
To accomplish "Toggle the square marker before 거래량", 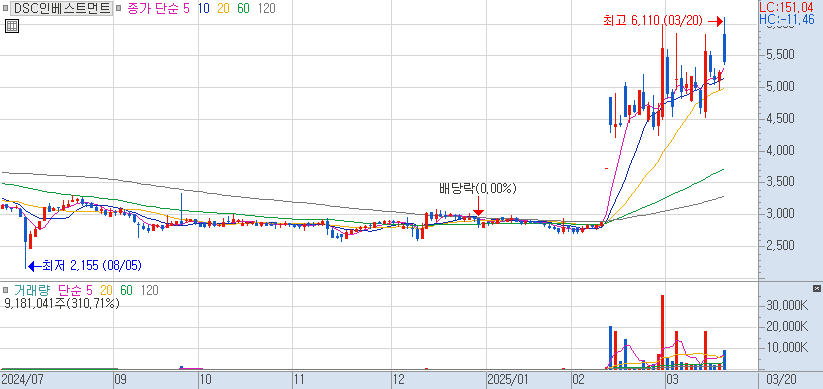I will [5, 290].
